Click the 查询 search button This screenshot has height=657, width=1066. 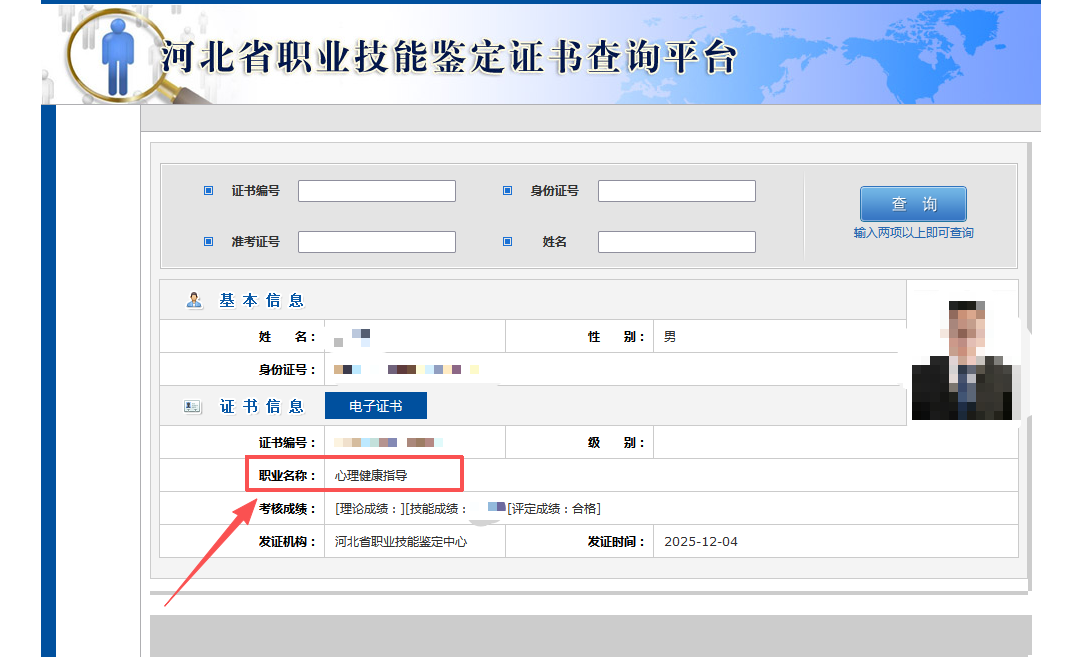coord(912,203)
